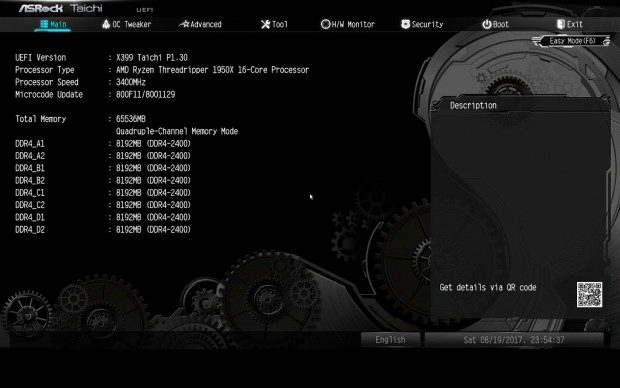Click AMD Ryzen Threadripper 1950X value

(x=212, y=70)
